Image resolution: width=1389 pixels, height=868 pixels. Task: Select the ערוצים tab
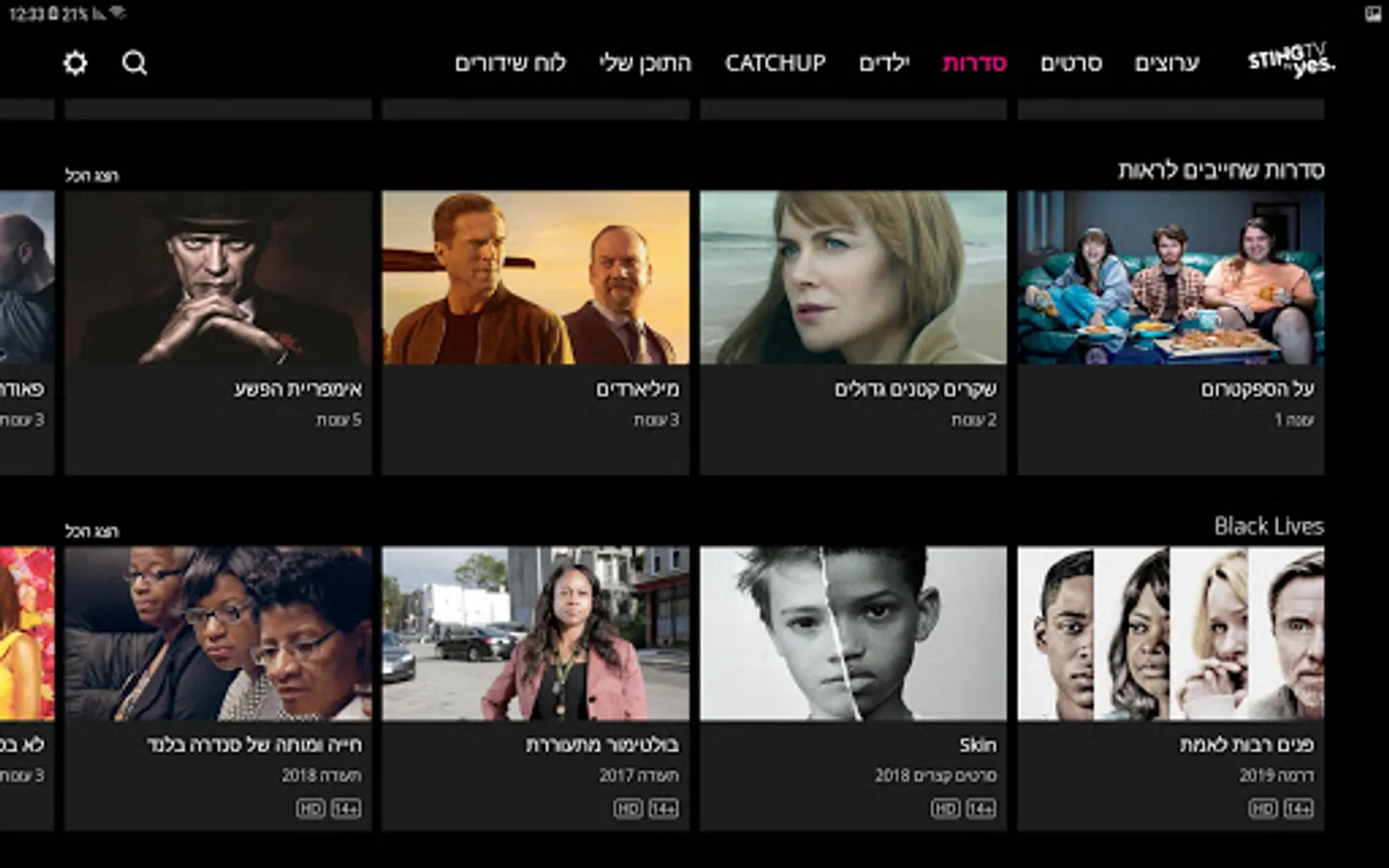click(1167, 63)
